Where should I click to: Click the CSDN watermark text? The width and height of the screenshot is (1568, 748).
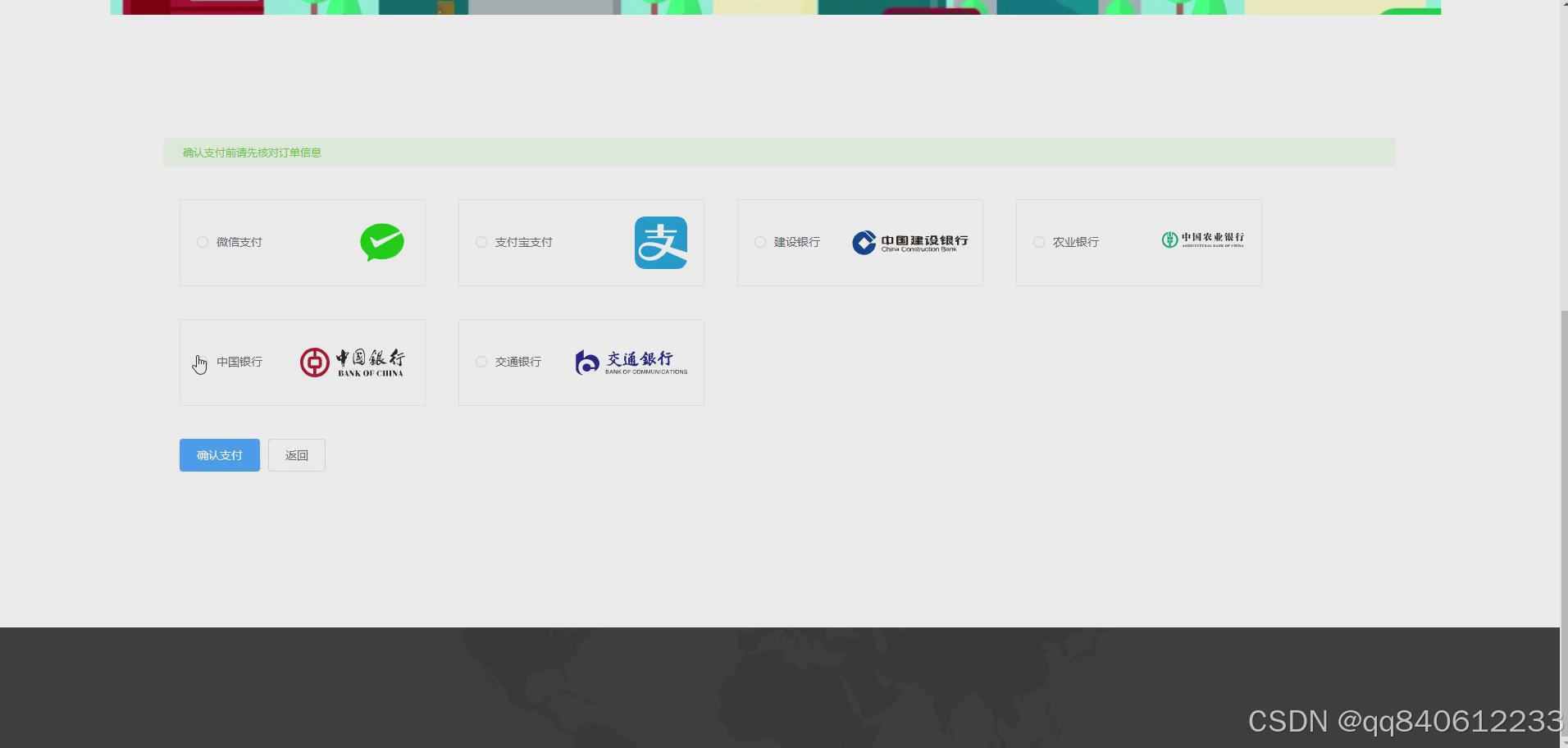pos(1394,721)
